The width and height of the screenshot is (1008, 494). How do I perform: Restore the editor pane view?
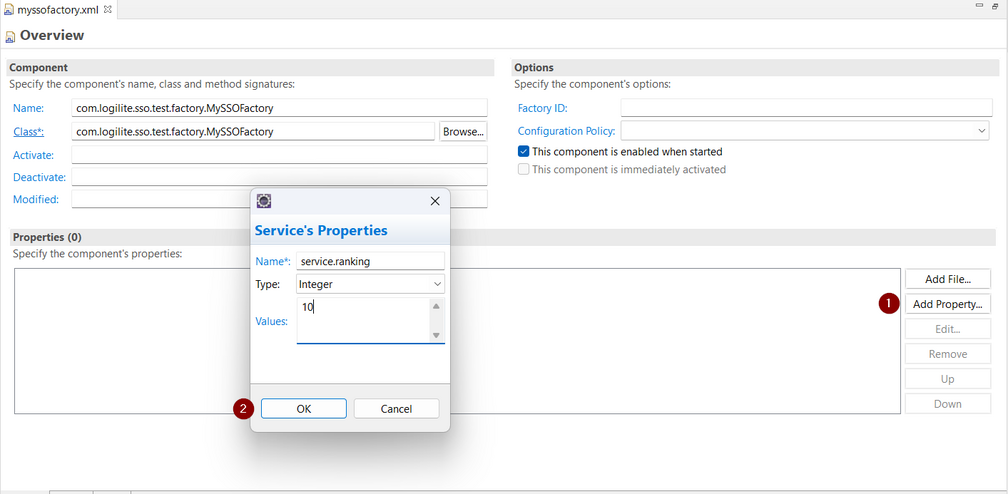(x=996, y=6)
